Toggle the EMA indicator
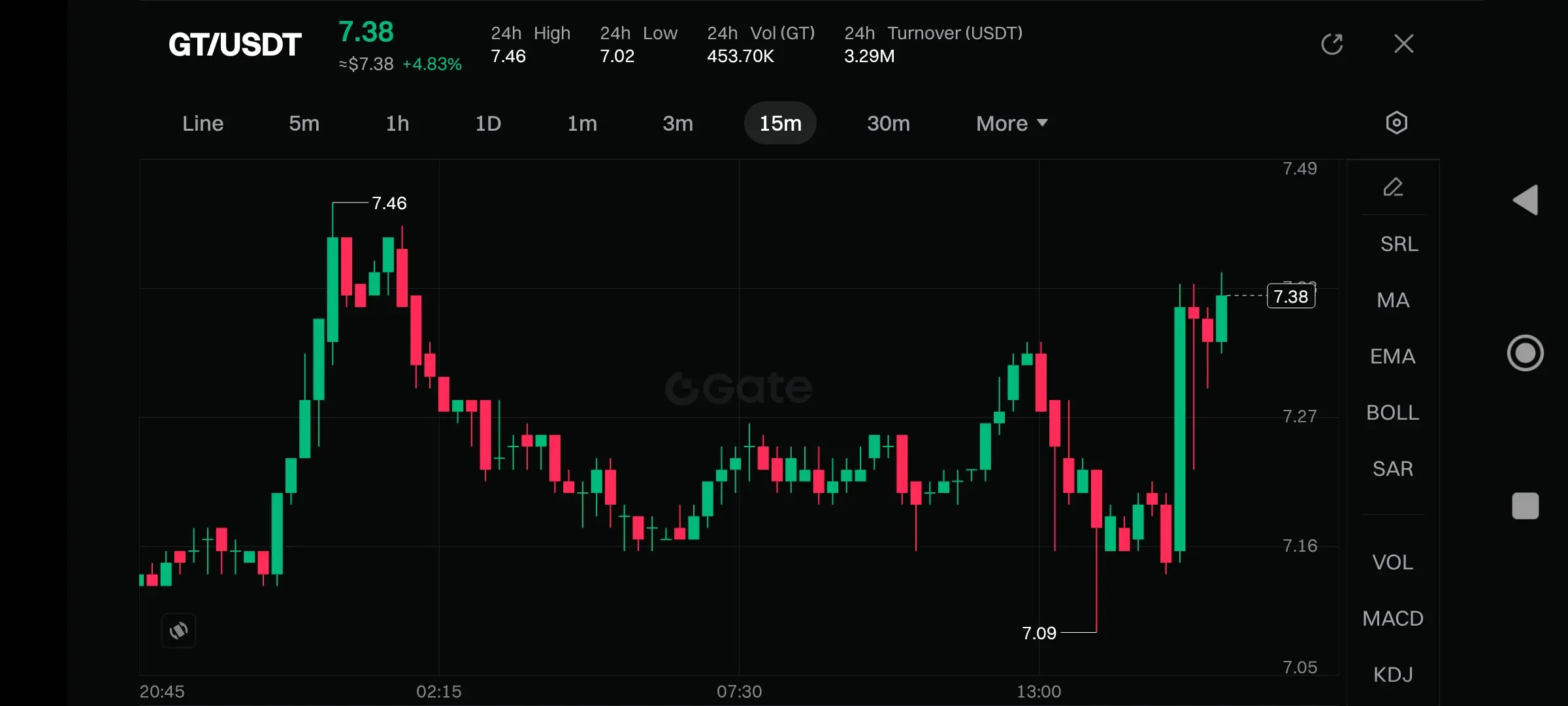This screenshot has height=706, width=1568. (x=1393, y=356)
